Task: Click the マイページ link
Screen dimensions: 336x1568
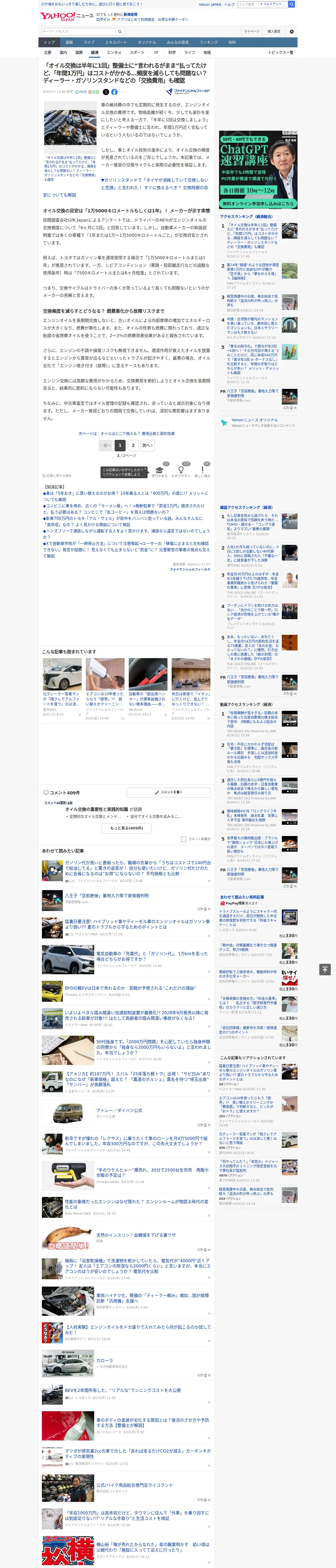Action: [x=252, y=32]
